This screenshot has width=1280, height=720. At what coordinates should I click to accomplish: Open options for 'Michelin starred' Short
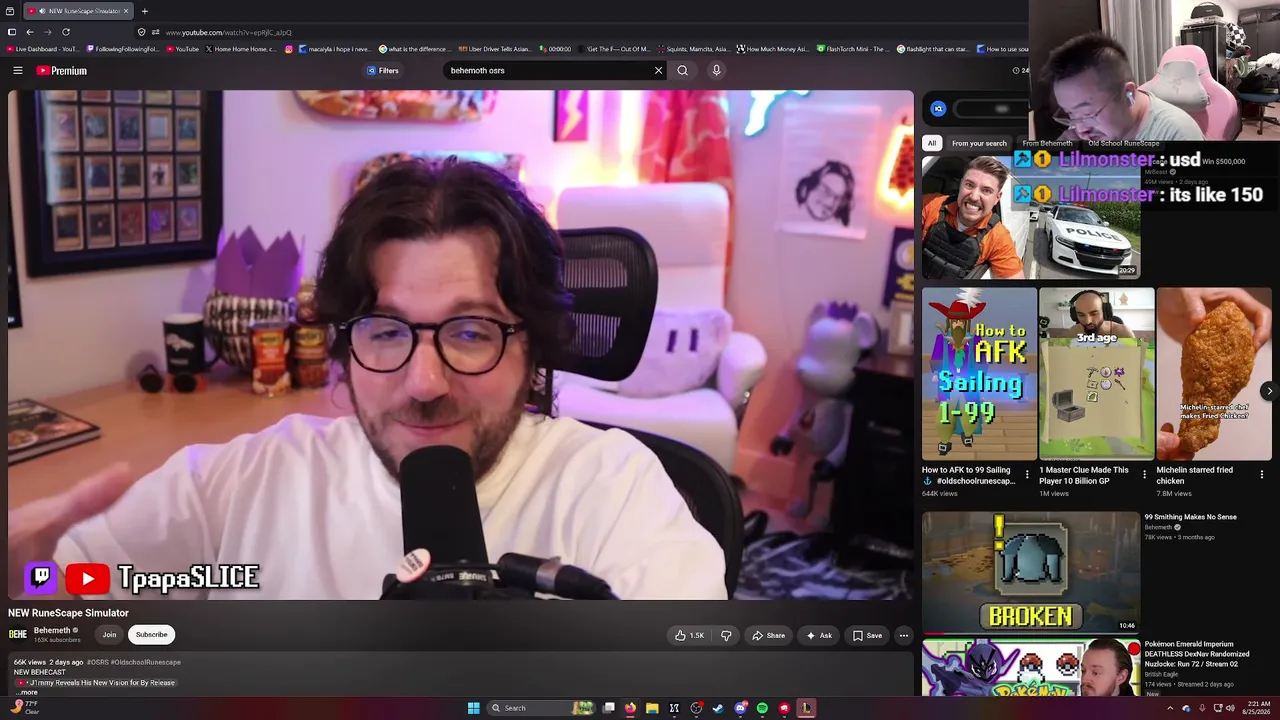[1262, 475]
